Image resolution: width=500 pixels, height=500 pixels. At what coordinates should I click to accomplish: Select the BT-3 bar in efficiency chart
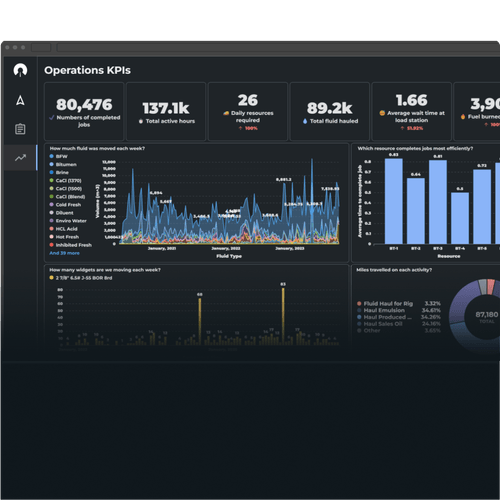pyautogui.click(x=438, y=202)
